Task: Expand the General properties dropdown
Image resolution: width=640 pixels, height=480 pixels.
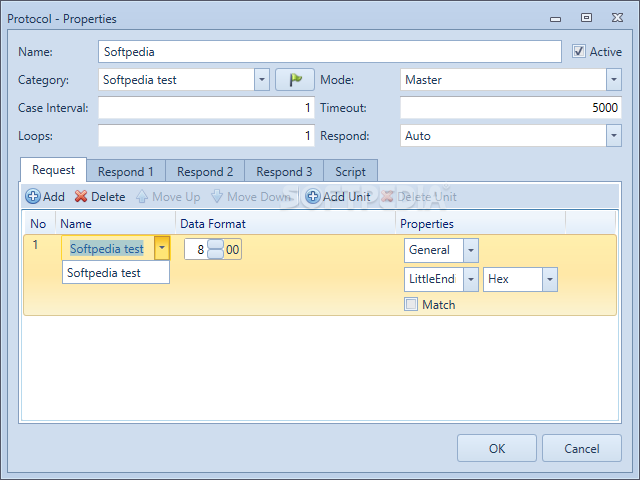Action: (x=471, y=250)
